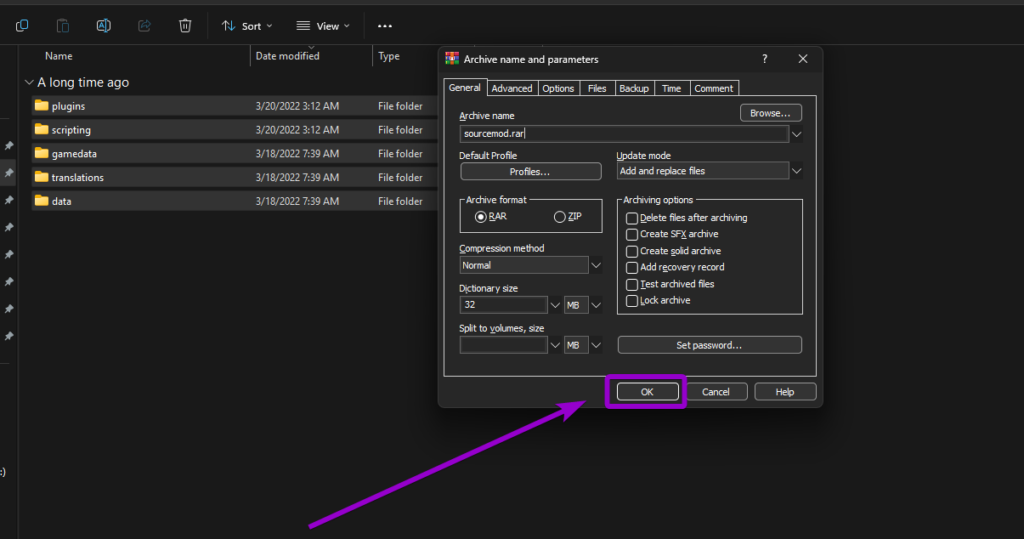Open the View menu in Explorer
The height and width of the screenshot is (539, 1024).
coord(323,26)
